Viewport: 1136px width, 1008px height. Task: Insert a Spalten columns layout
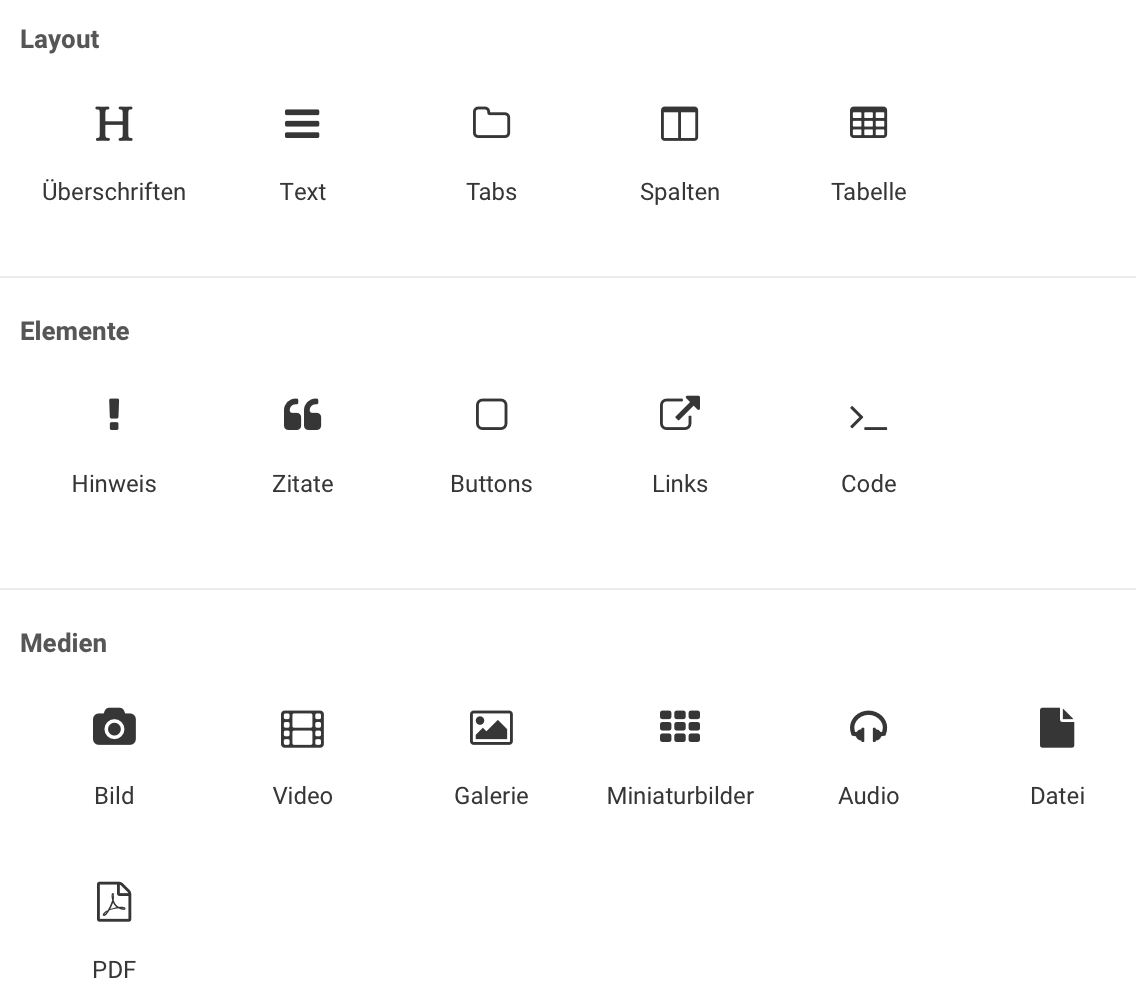pyautogui.click(x=680, y=123)
